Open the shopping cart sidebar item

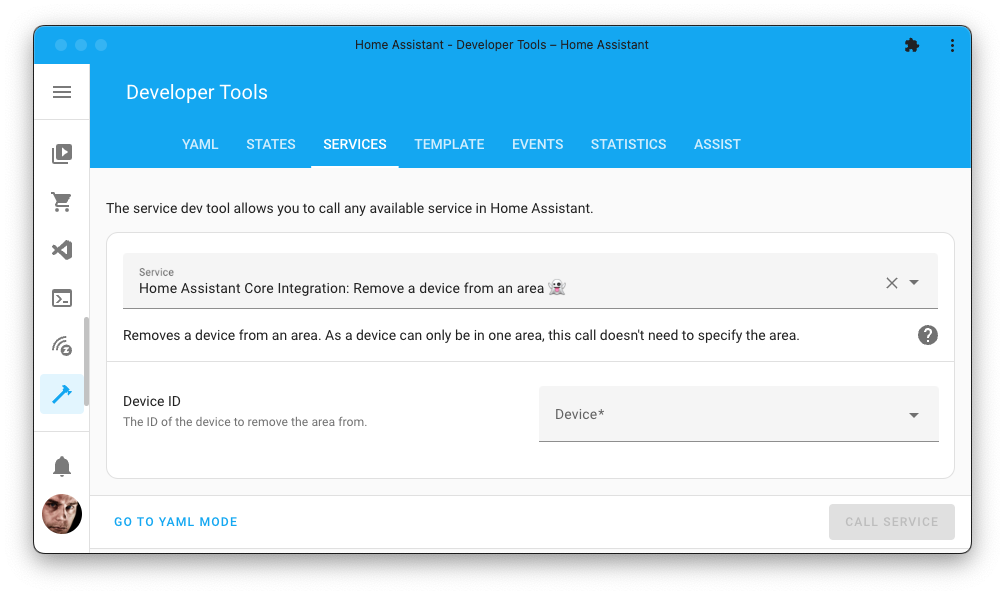(62, 201)
